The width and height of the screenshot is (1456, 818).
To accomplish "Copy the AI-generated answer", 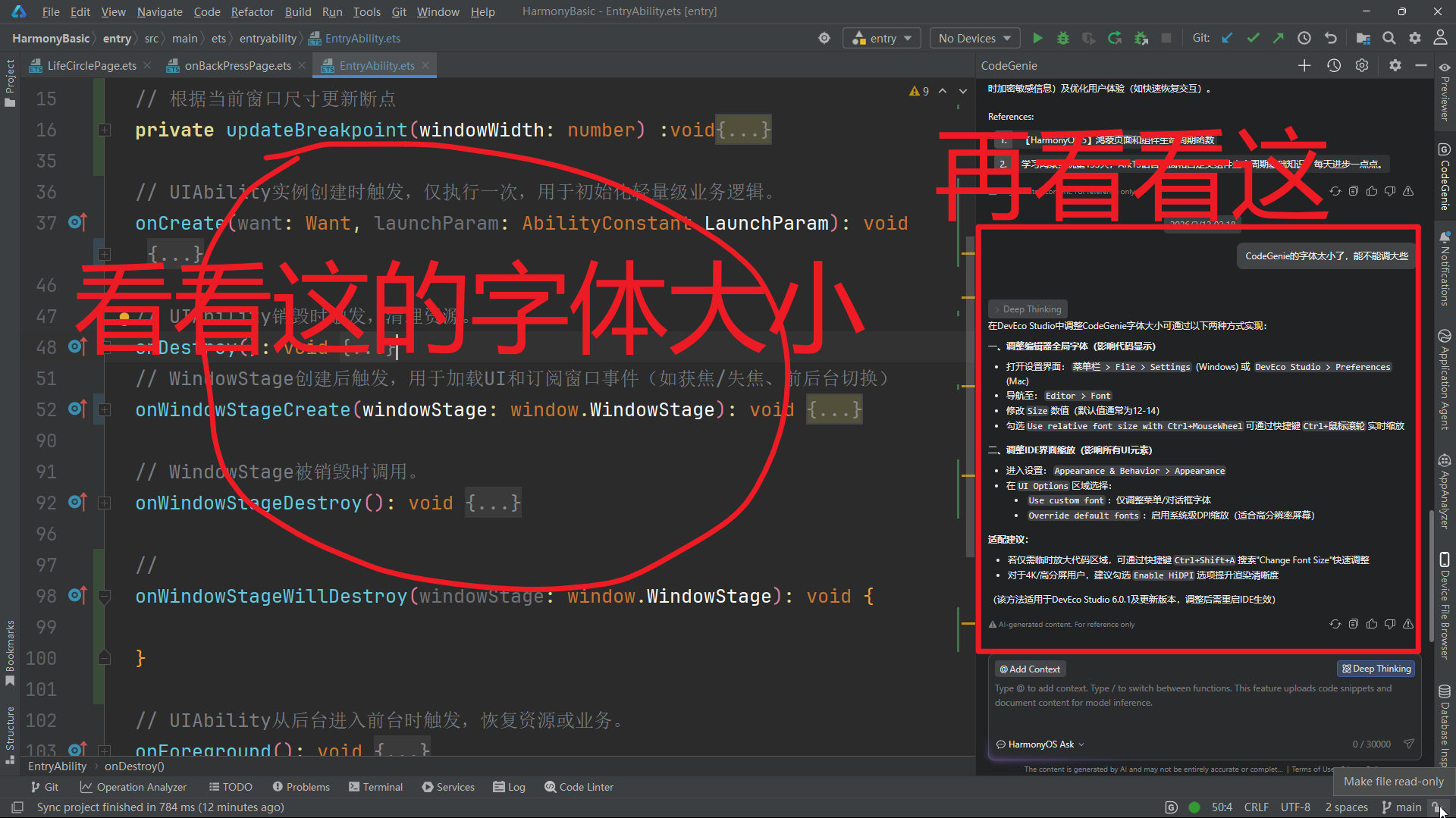I will (1353, 623).
